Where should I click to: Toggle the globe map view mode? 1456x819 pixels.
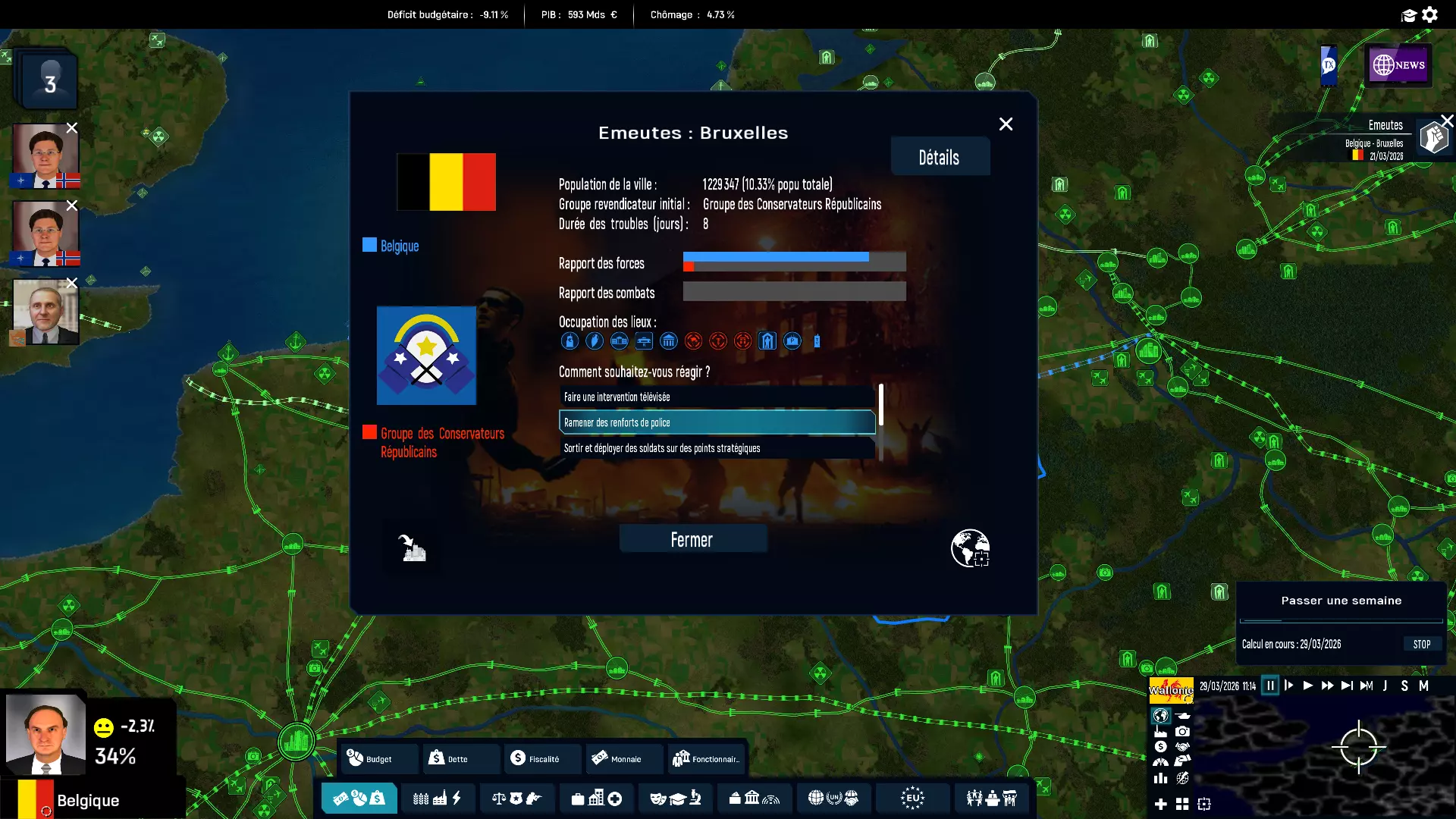1161,715
